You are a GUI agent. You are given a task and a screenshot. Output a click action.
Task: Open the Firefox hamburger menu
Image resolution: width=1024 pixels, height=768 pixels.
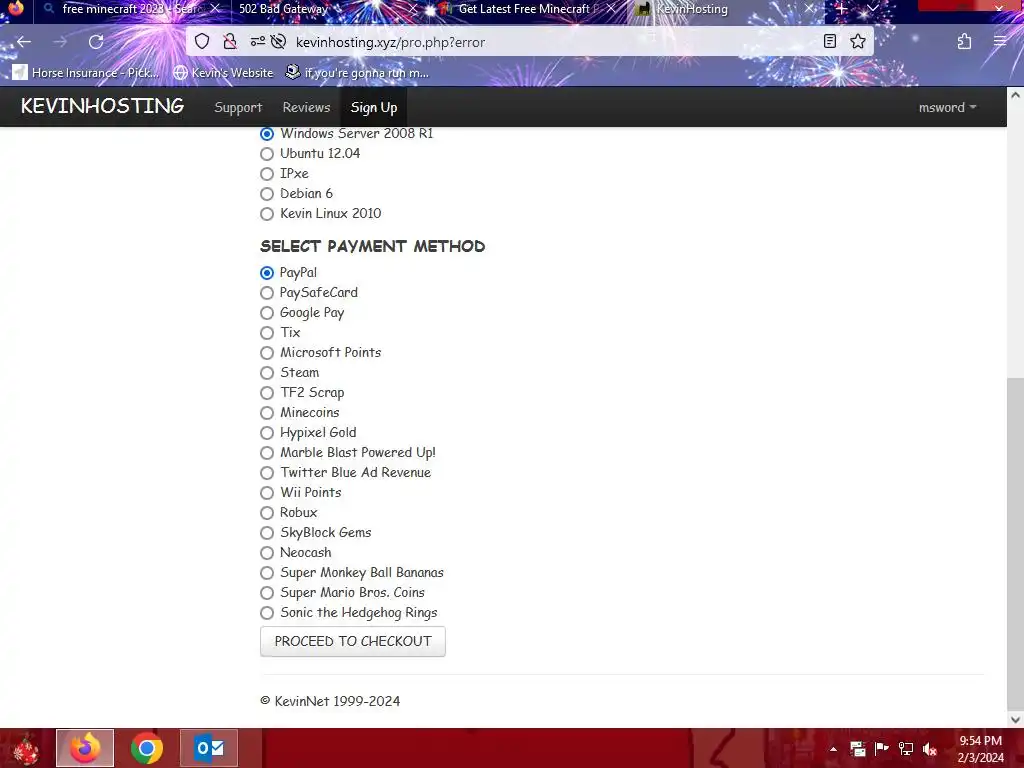[1000, 42]
